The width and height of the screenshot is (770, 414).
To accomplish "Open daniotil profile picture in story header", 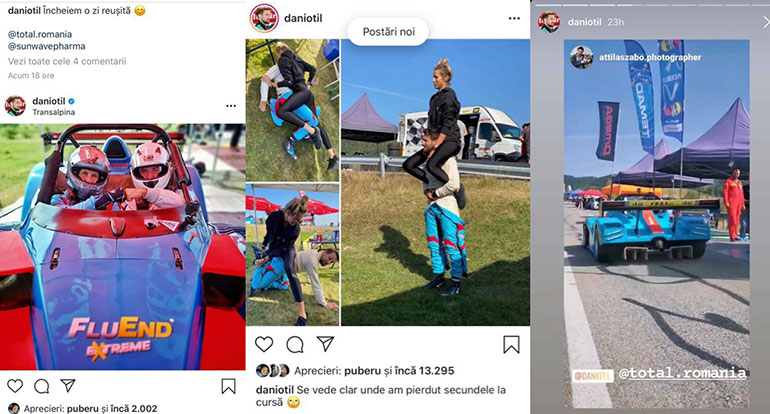I will (x=549, y=22).
